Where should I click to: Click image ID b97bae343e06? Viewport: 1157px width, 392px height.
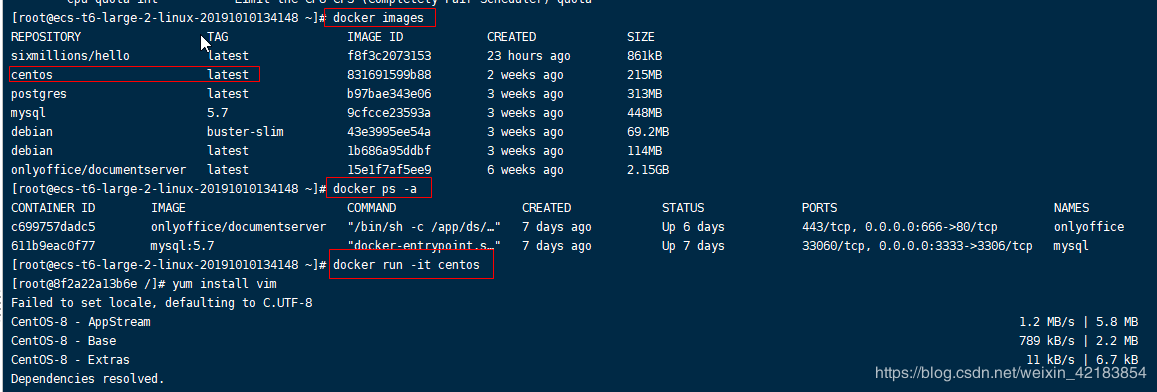pos(389,94)
